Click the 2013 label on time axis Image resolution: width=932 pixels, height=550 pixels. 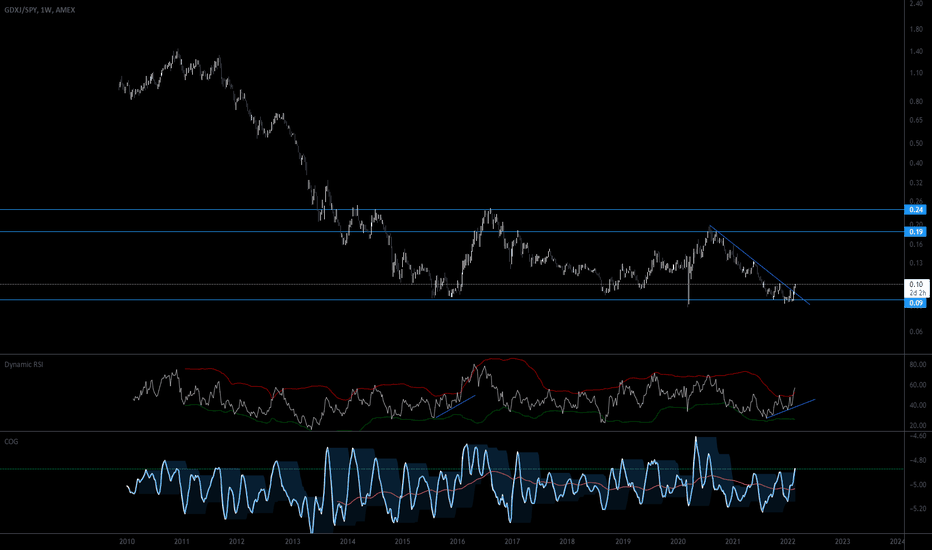coord(292,542)
